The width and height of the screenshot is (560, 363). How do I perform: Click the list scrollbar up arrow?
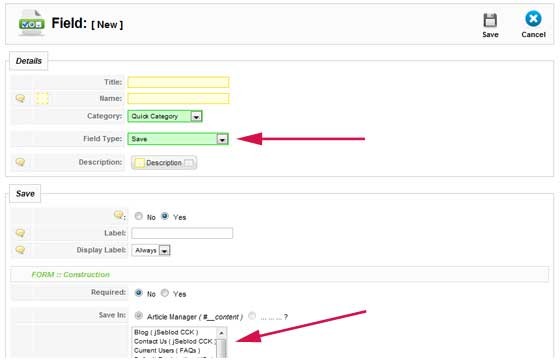221,333
